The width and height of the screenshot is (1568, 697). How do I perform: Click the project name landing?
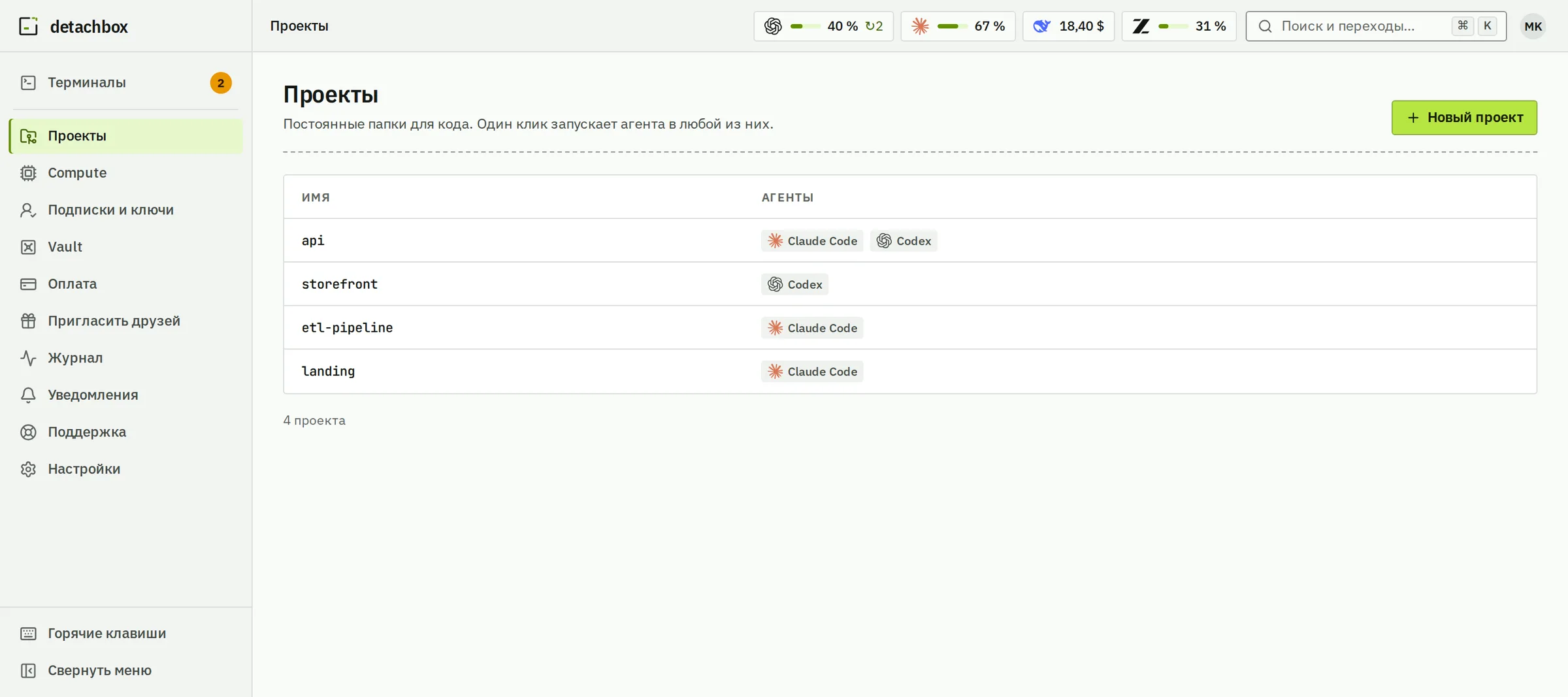coord(328,371)
